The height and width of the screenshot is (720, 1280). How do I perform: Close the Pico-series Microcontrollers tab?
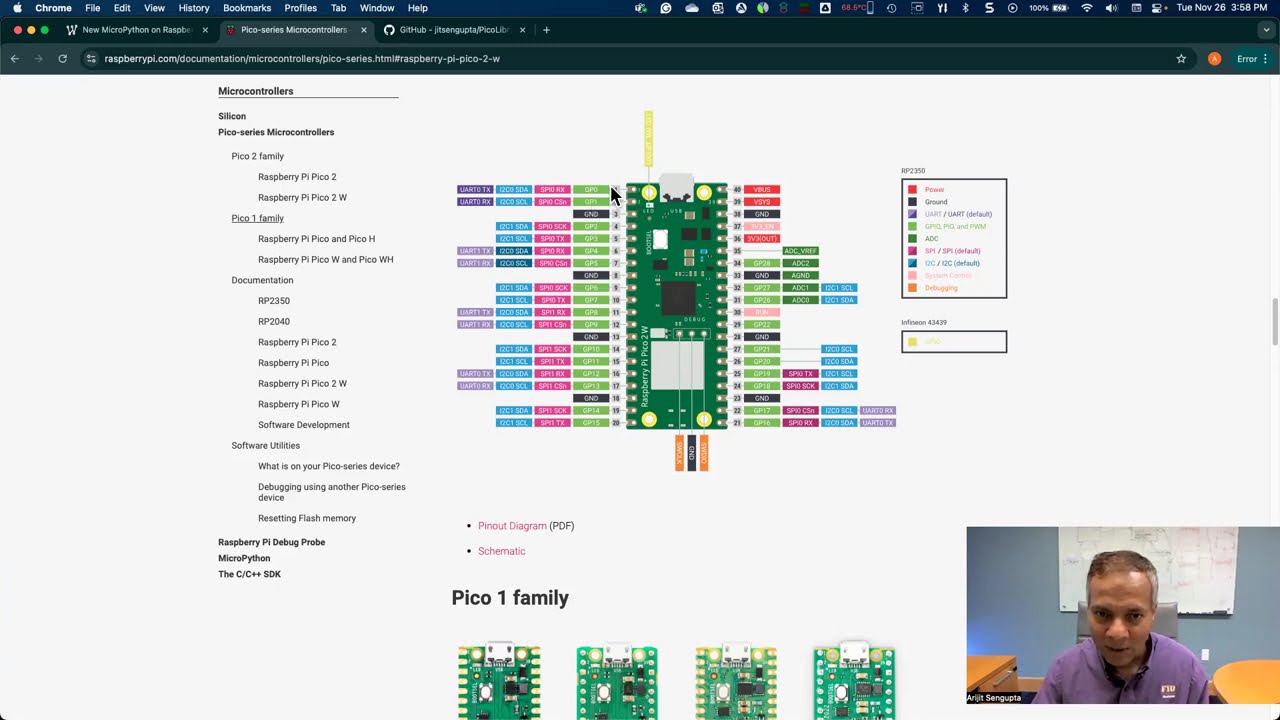click(363, 30)
